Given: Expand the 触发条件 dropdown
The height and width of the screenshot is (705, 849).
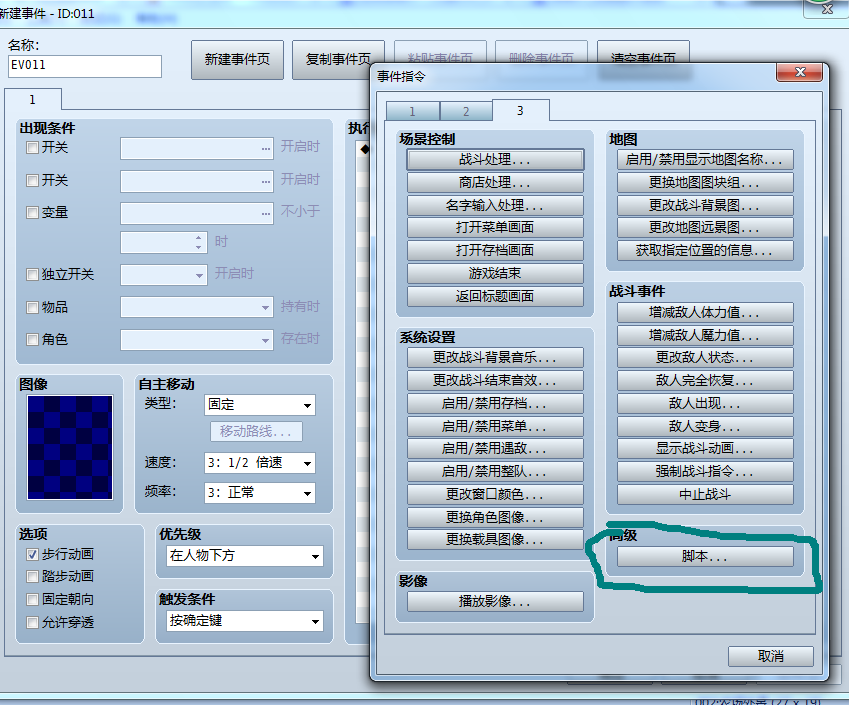Looking at the screenshot, I should coord(245,621).
